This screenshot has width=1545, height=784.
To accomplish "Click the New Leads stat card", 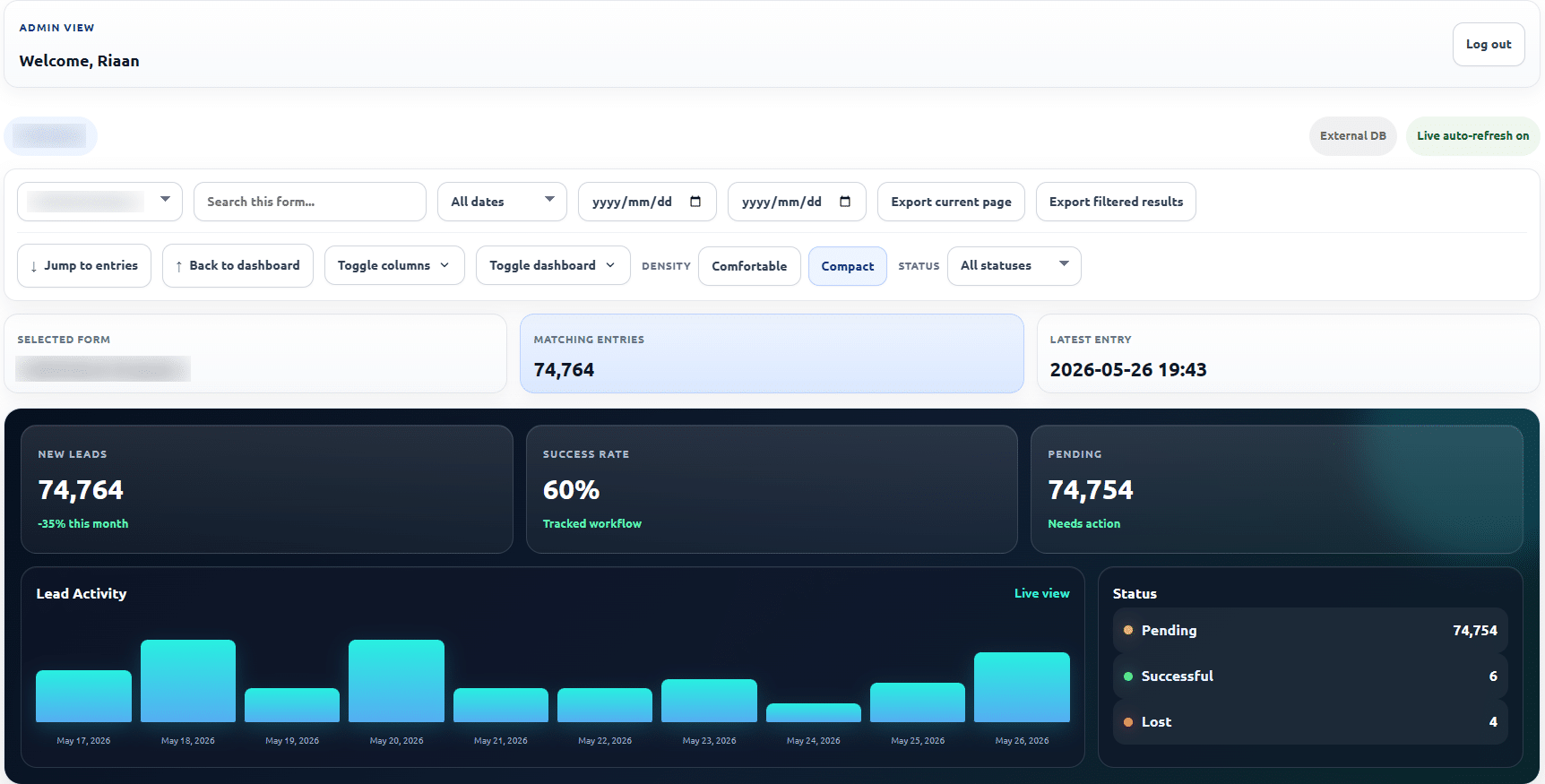I will click(267, 489).
